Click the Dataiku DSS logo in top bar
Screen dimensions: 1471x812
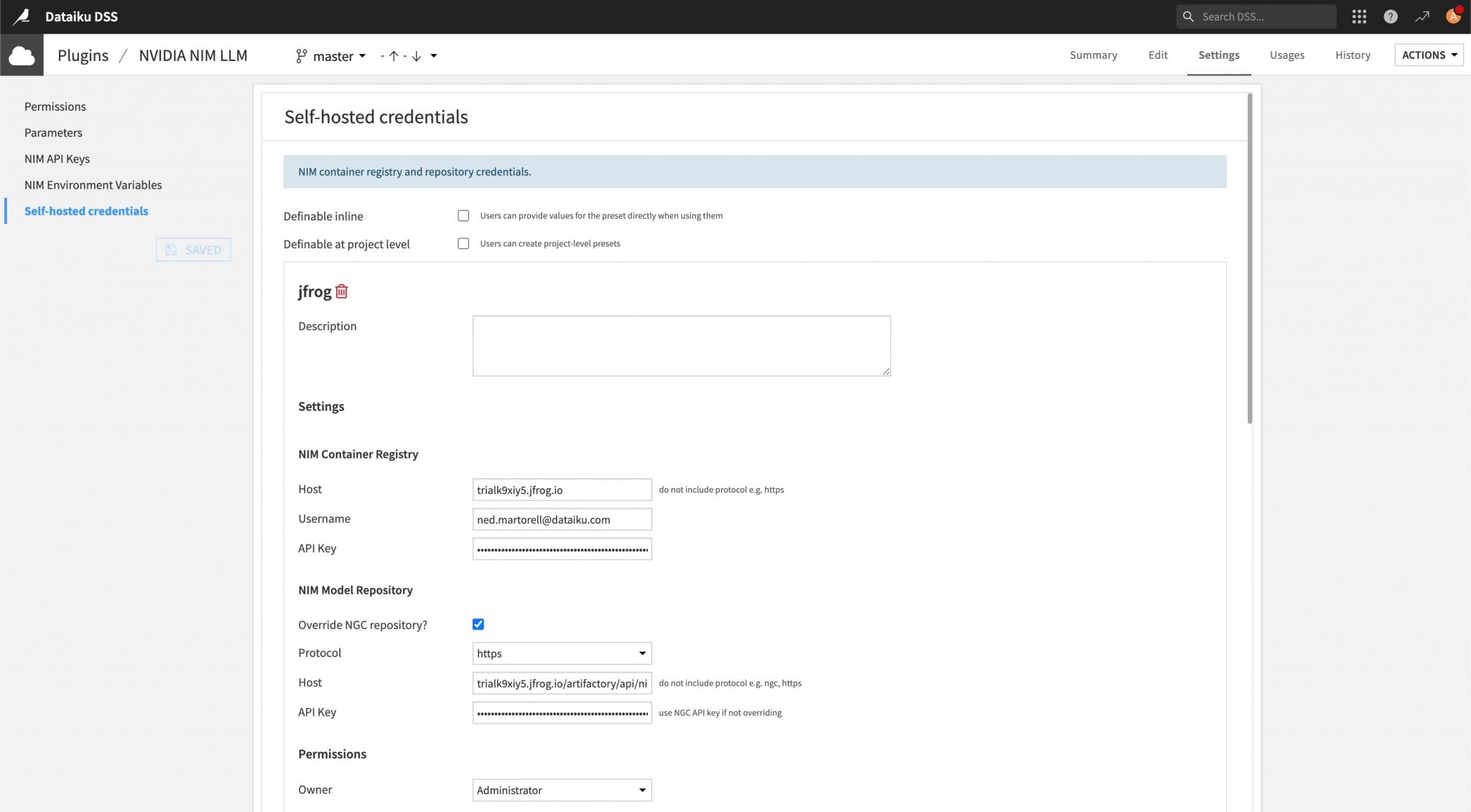point(22,16)
